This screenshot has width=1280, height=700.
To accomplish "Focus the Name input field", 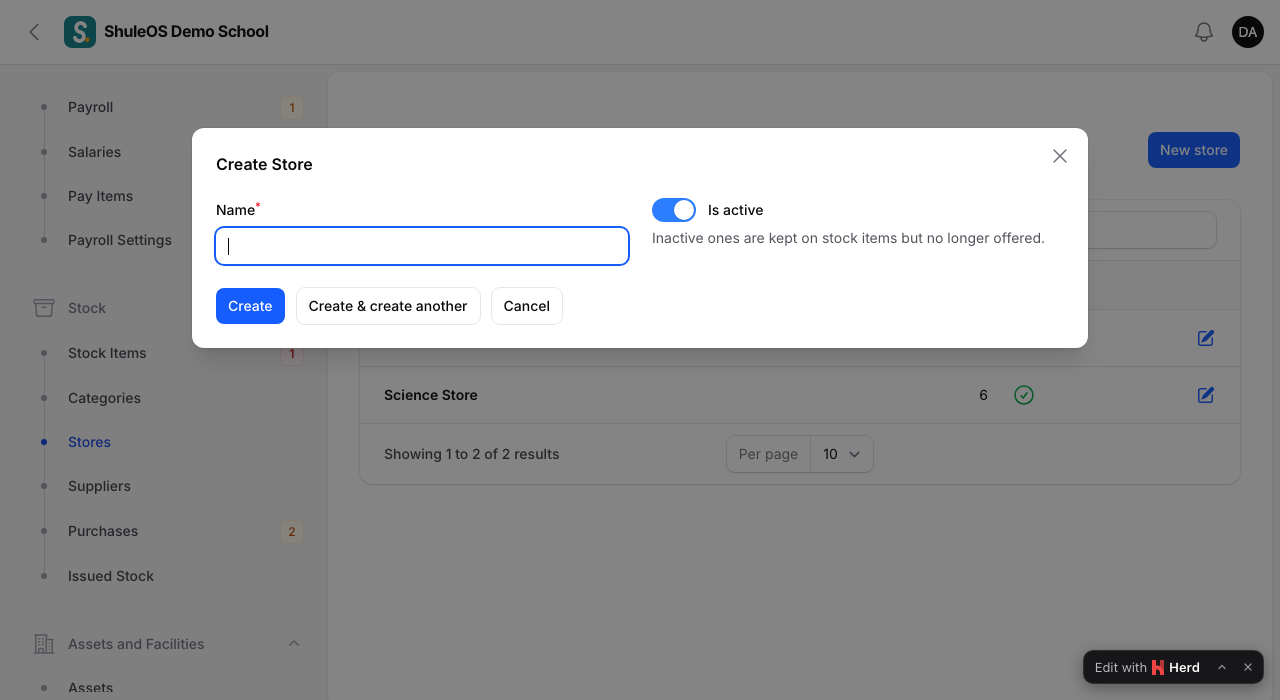I will click(x=422, y=246).
